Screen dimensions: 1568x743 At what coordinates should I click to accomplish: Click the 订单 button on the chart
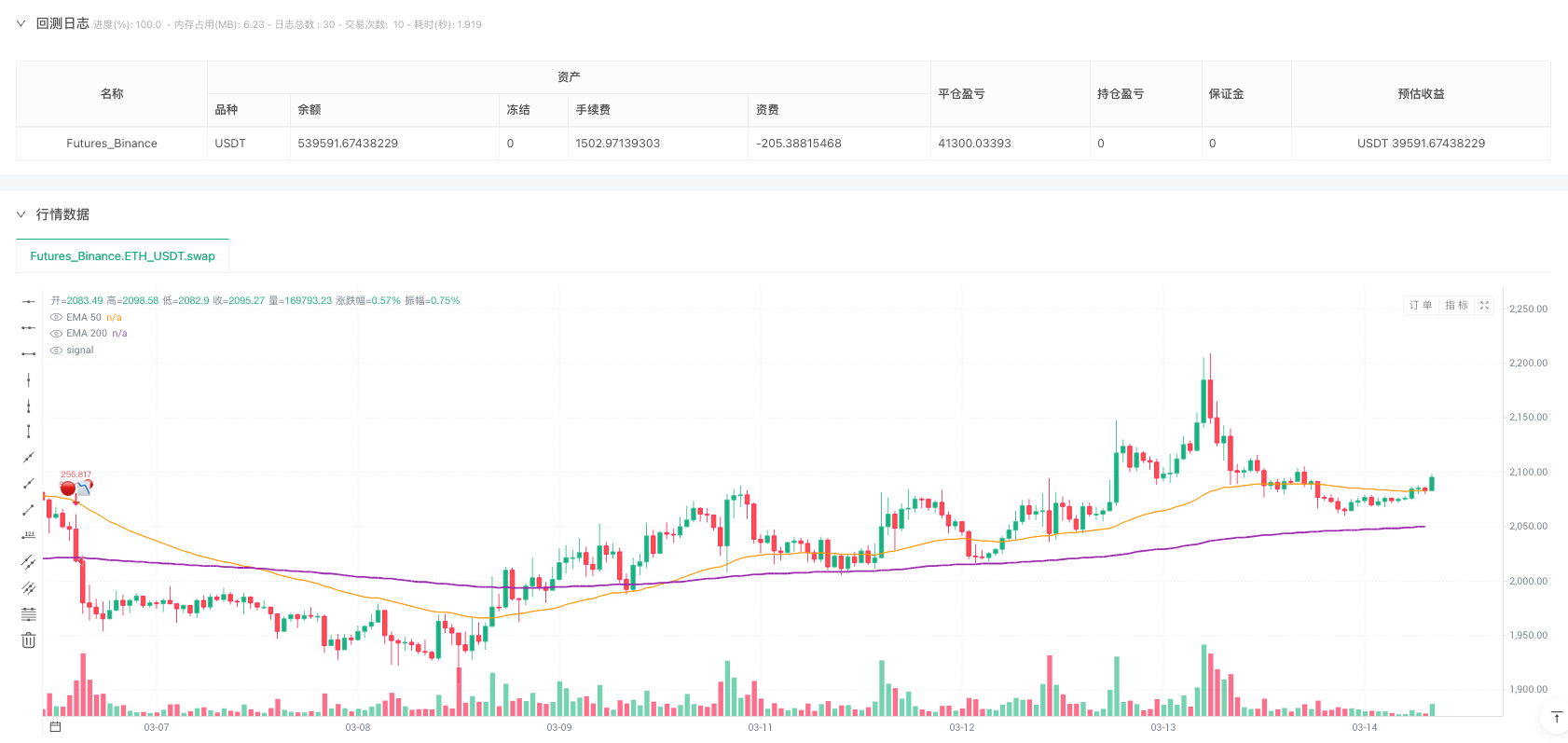pos(1421,306)
